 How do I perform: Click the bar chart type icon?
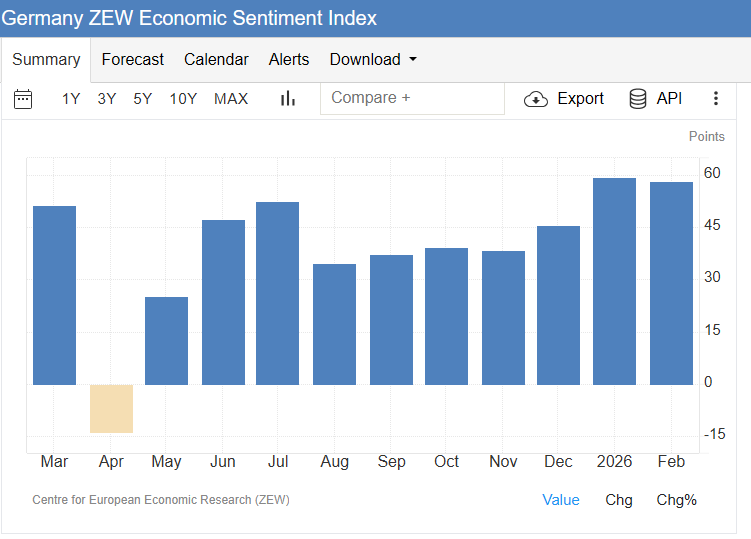click(x=288, y=98)
